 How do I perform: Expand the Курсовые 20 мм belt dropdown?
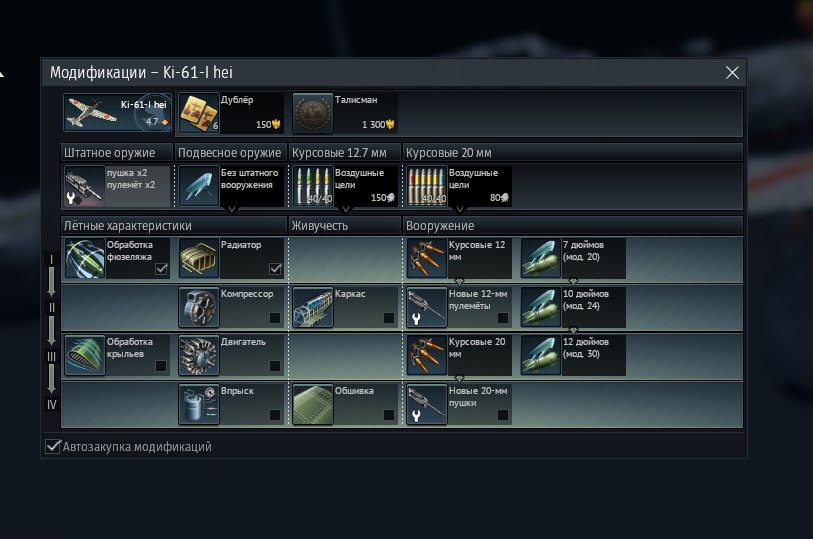click(460, 209)
